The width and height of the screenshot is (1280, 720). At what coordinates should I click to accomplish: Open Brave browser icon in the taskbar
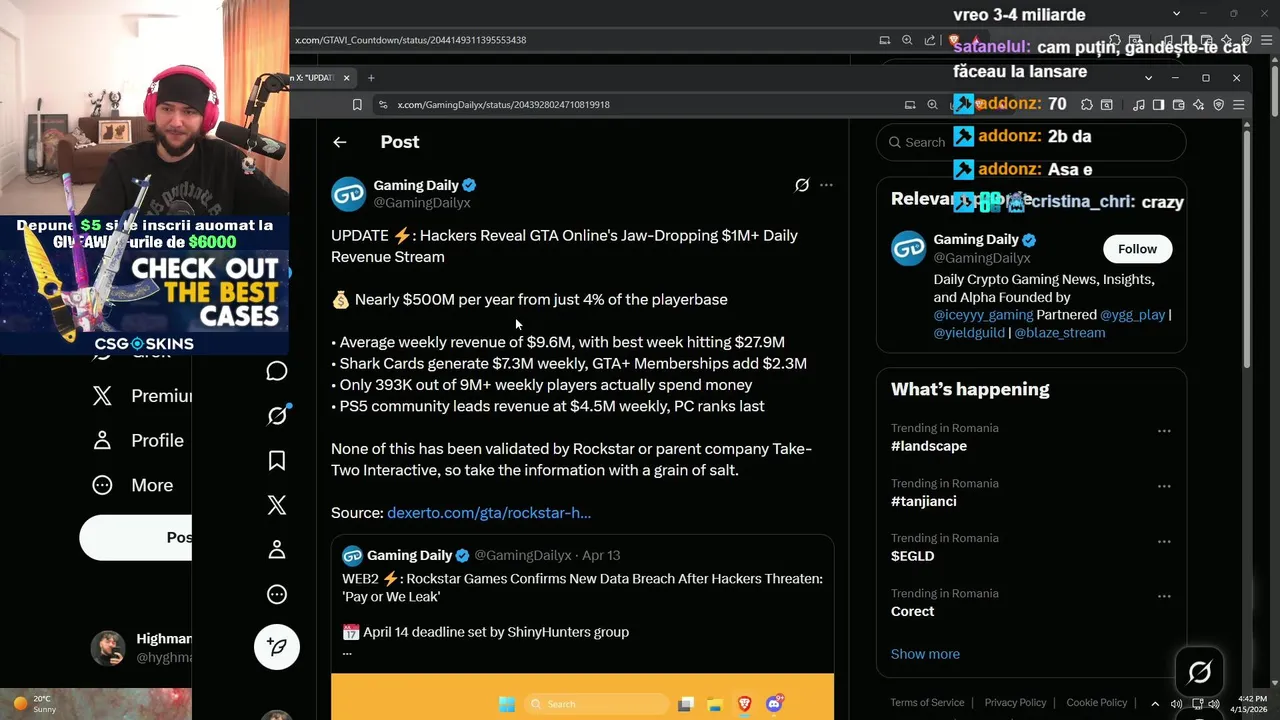(x=744, y=704)
